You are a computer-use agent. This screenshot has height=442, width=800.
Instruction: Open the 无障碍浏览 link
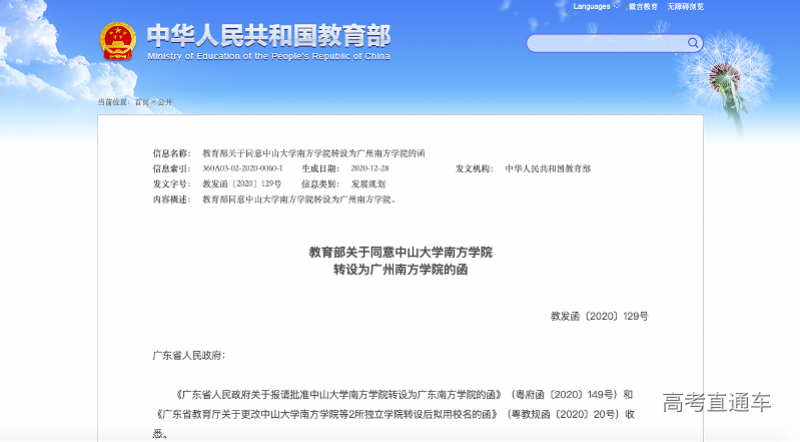pos(685,7)
